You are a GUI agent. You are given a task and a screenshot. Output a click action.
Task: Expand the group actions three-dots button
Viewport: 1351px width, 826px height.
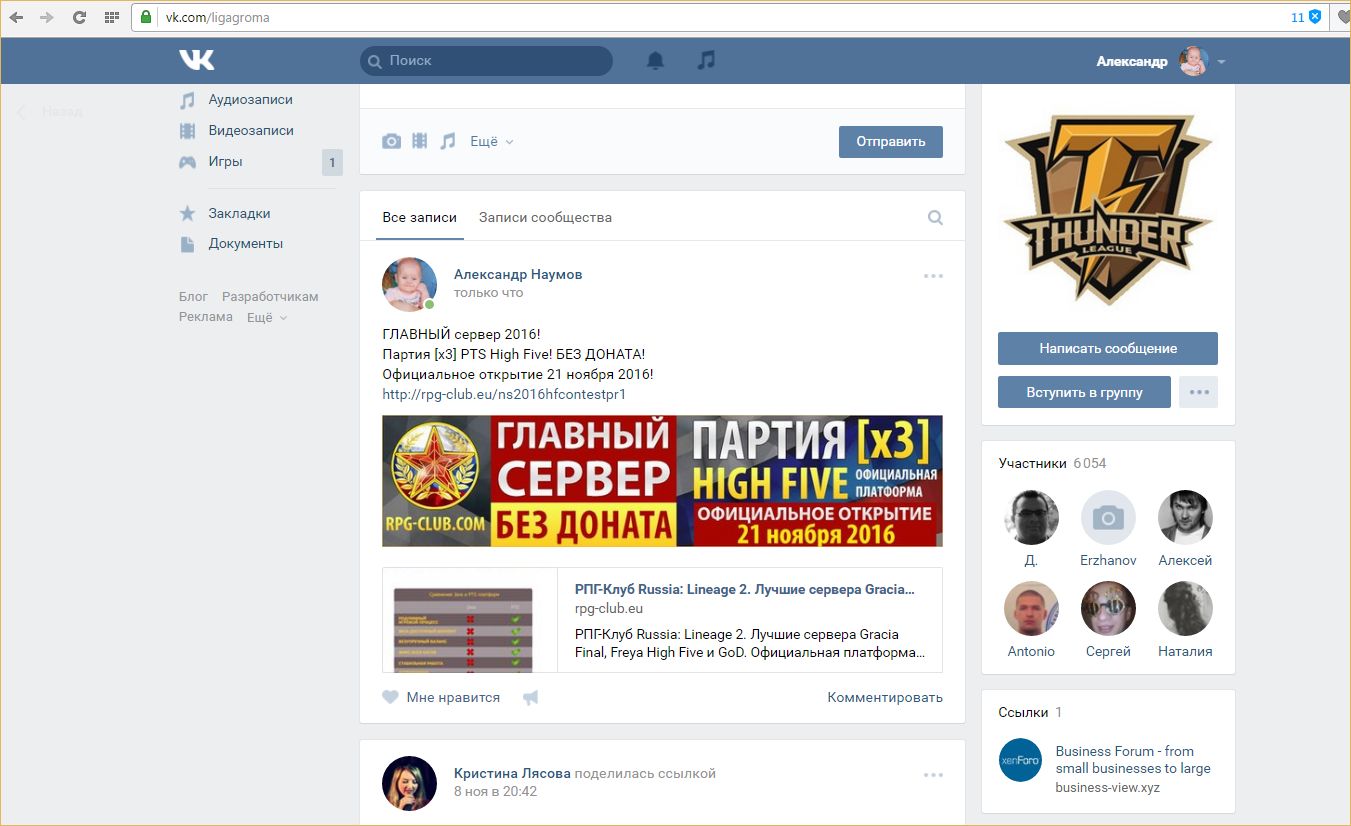1199,392
